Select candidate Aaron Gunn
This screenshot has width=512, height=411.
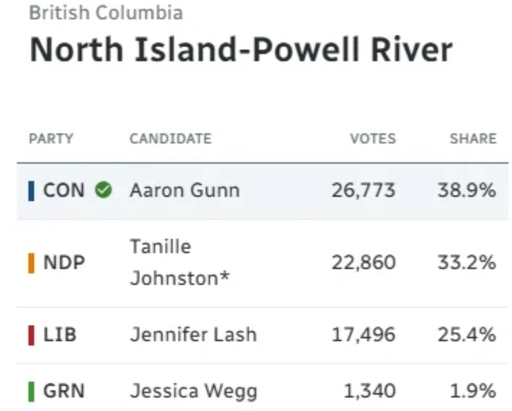[185, 191]
